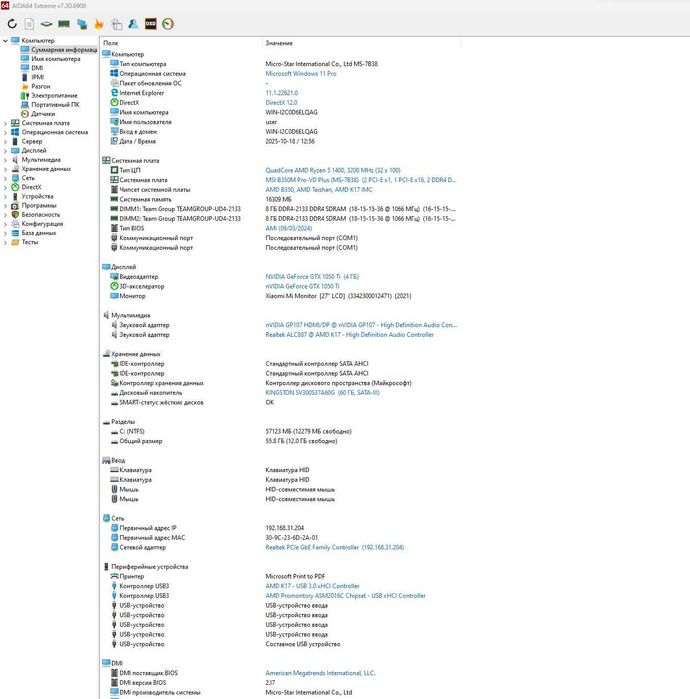Viewport: 690px width, 699px height.
Task: Select Имя компьютера tree item
Action: point(56,59)
